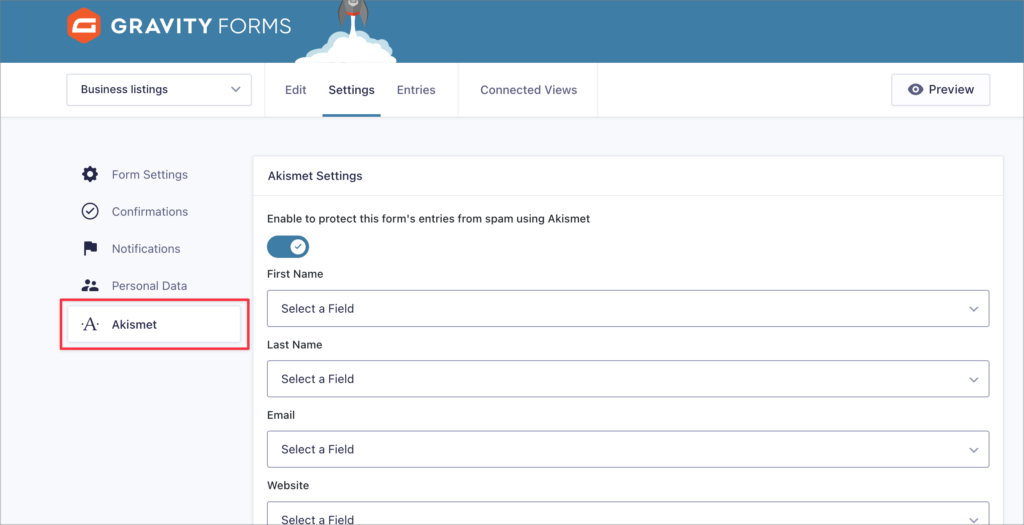1024x525 pixels.
Task: Disable the Akismet spam protection toggle
Action: (288, 247)
